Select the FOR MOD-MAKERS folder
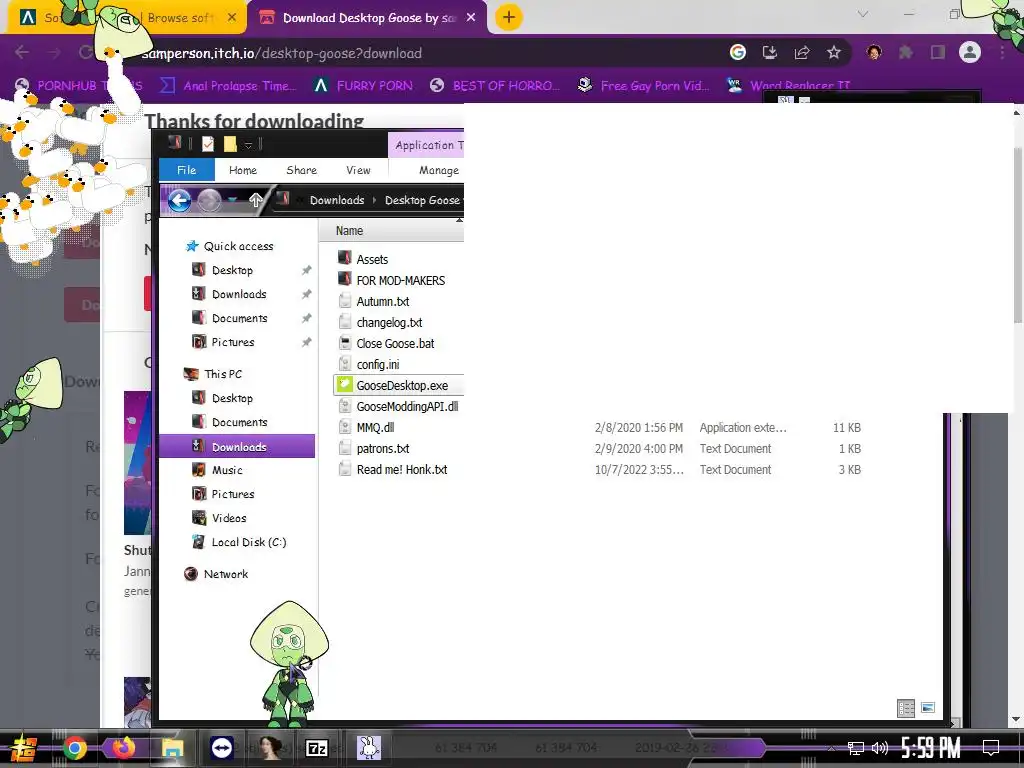Image resolution: width=1024 pixels, height=768 pixels. pyautogui.click(x=391, y=280)
